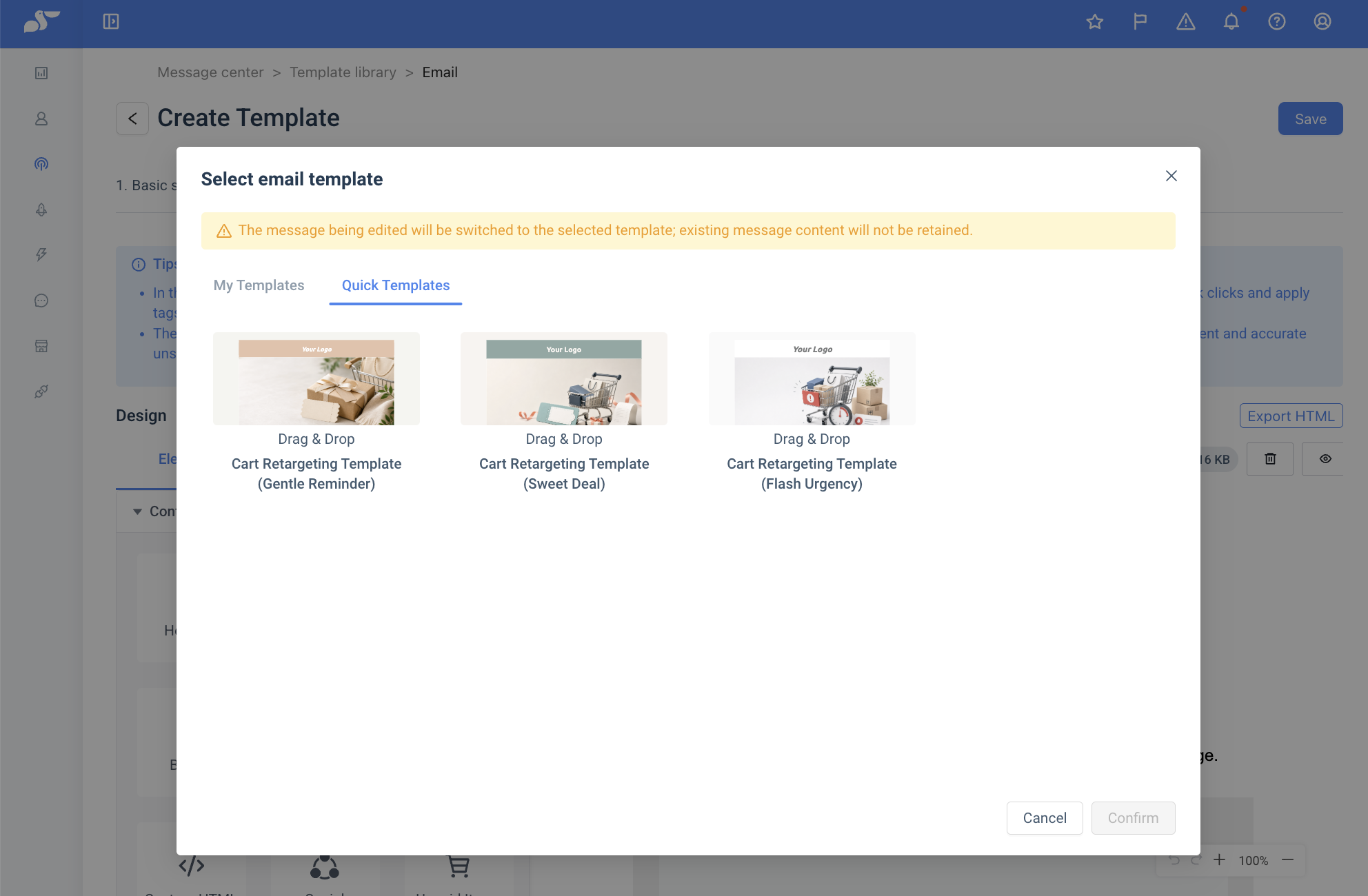Click the back arrow beside Create Template
Viewport: 1368px width, 896px height.
[x=132, y=119]
